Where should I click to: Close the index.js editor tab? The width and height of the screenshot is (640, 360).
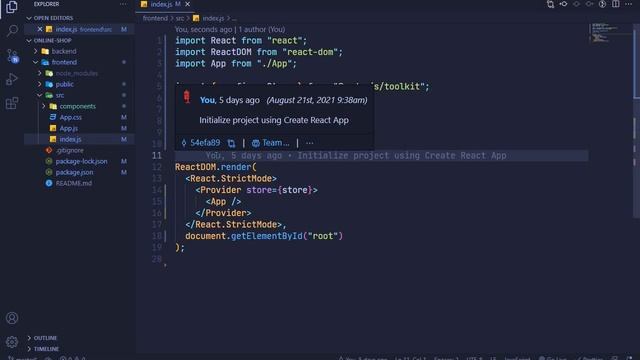187,4
